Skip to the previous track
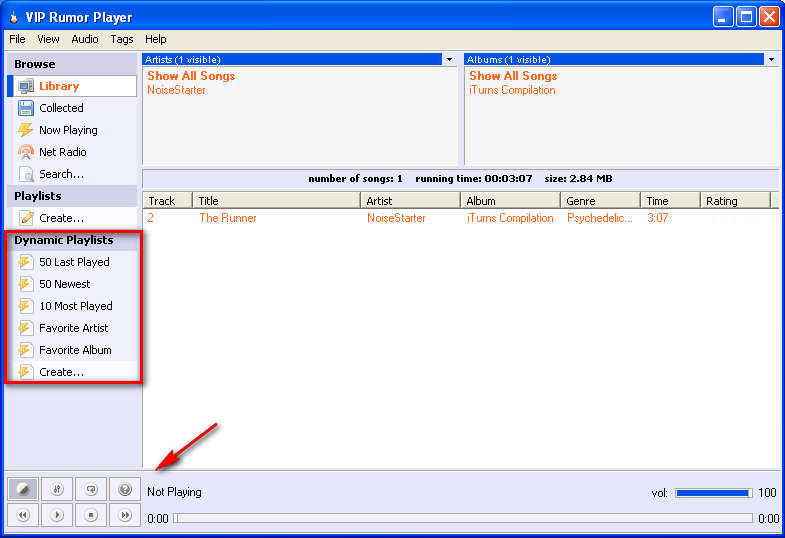Viewport: 785px width, 538px height. [x=23, y=515]
